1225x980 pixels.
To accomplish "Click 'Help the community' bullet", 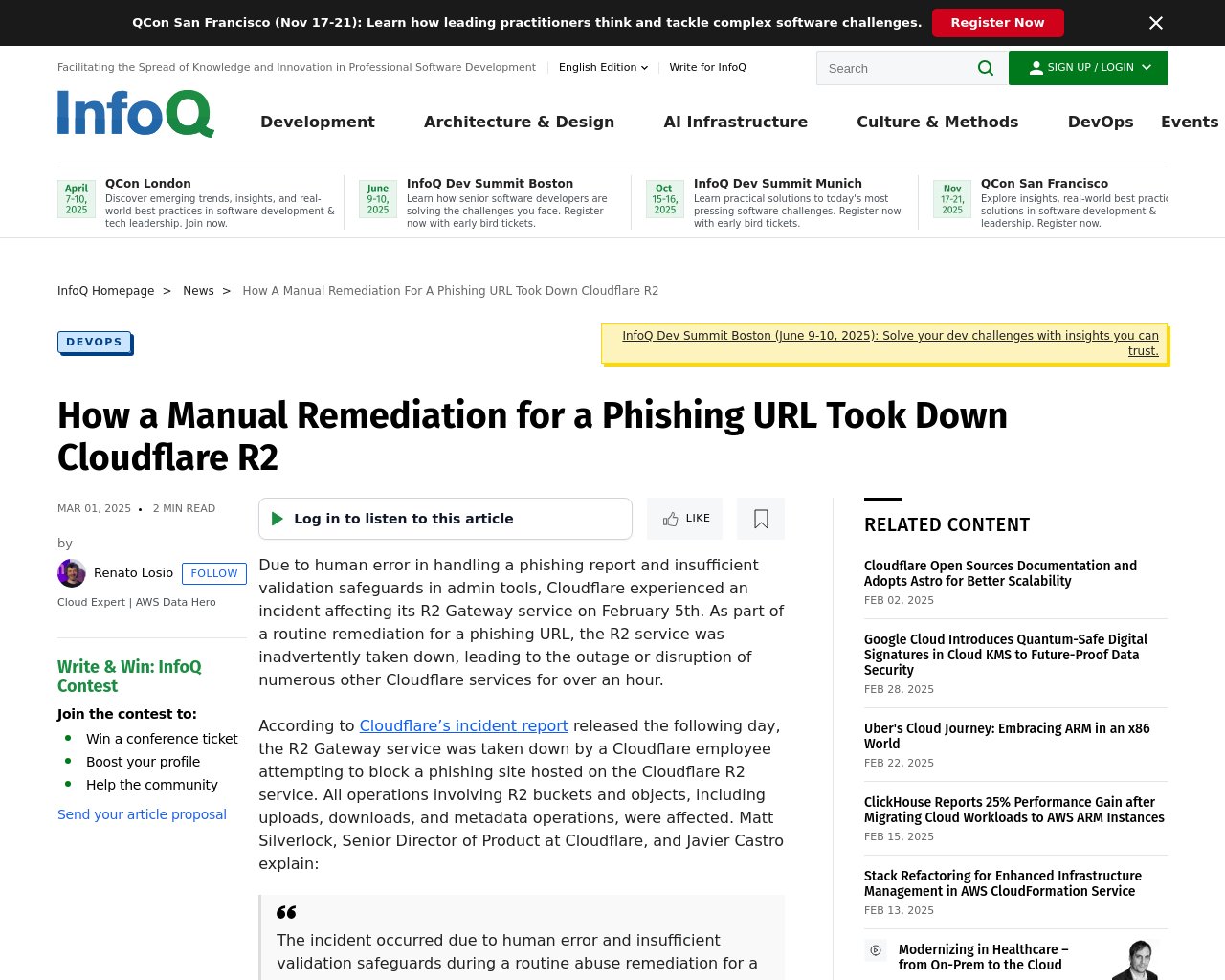I will [x=151, y=785].
